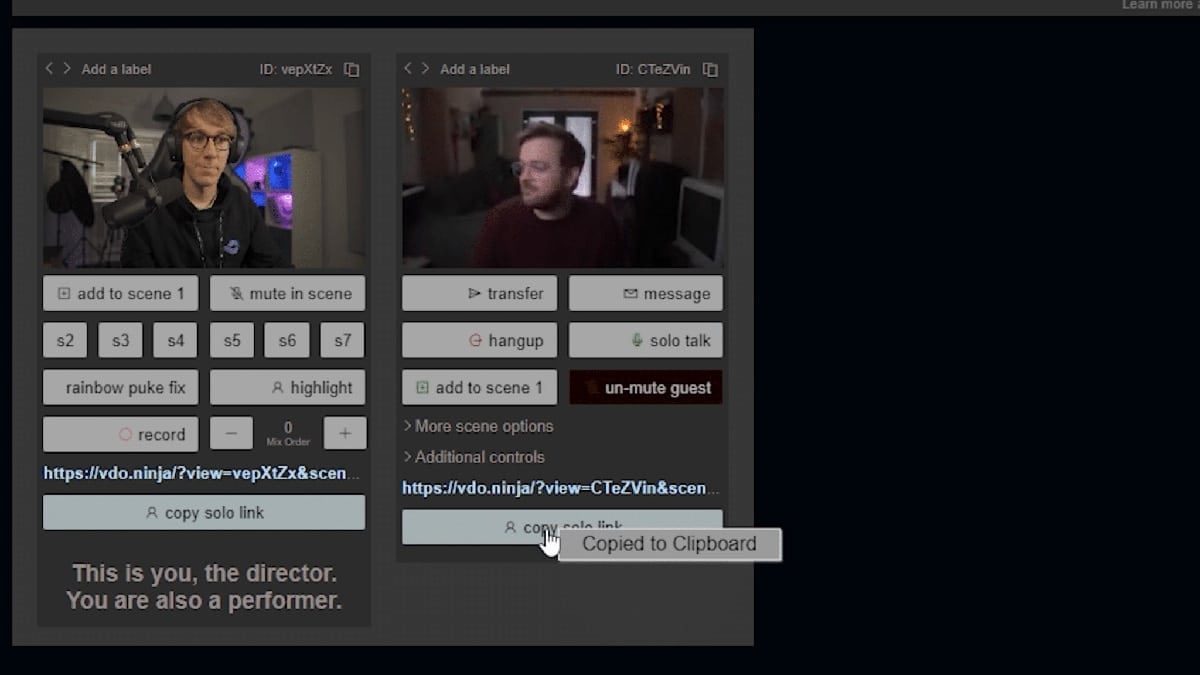Increase mix order with plus button
Image resolution: width=1200 pixels, height=675 pixels.
pos(345,434)
